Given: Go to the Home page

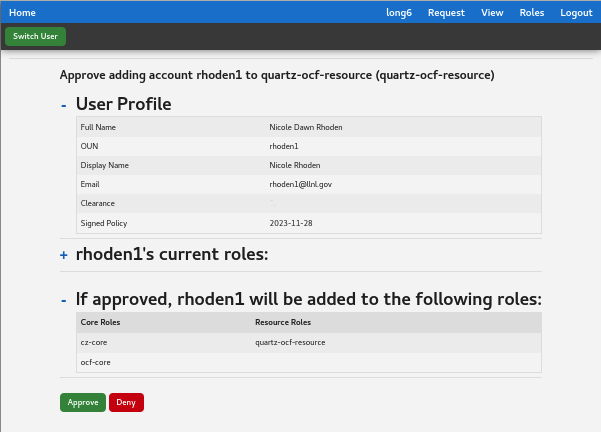Looking at the screenshot, I should pos(22,13).
